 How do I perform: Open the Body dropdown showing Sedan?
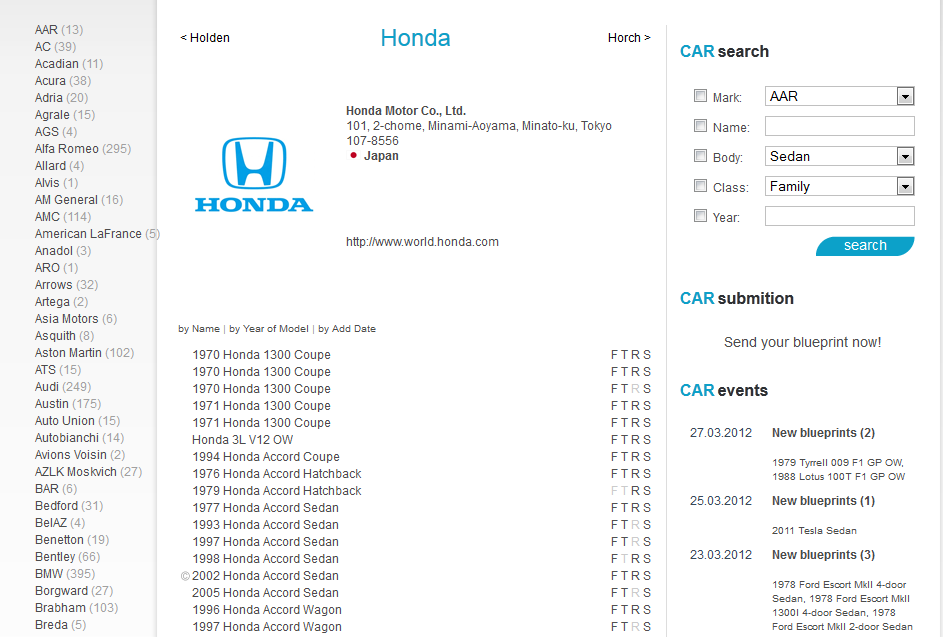(840, 156)
